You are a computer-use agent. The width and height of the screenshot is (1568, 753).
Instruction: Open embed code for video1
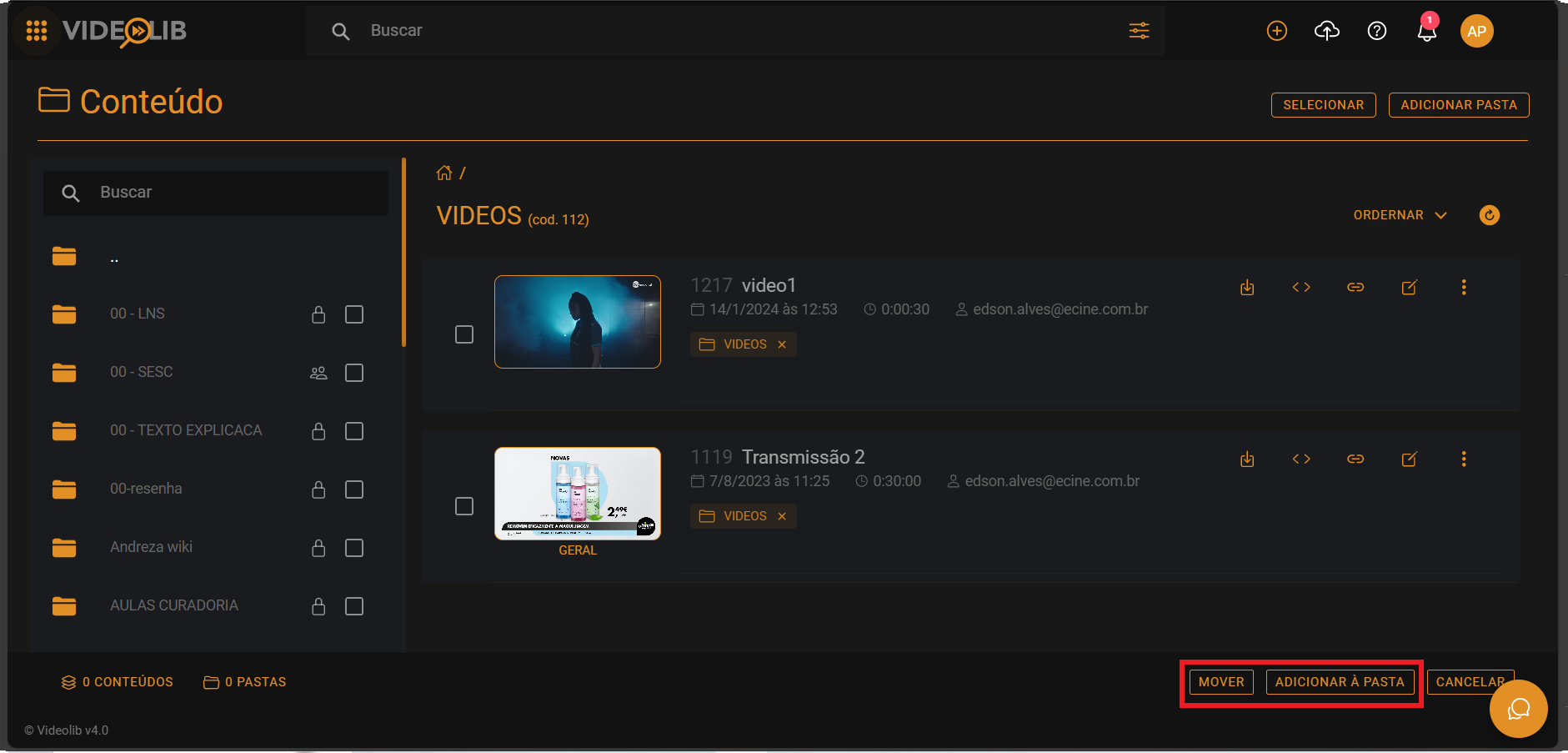coord(1301,287)
